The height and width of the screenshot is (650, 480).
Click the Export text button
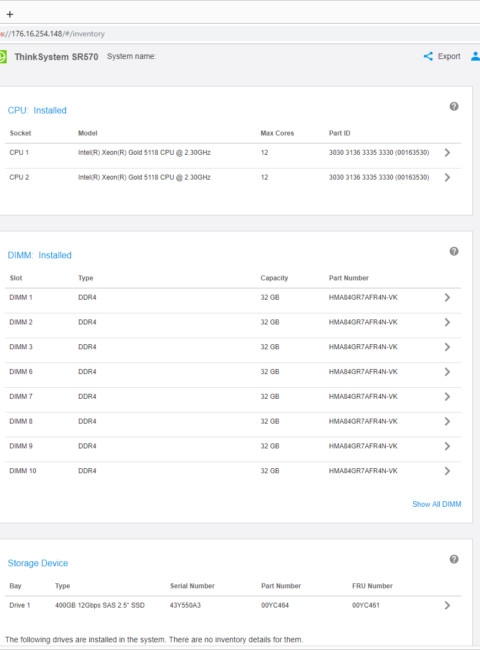point(449,56)
